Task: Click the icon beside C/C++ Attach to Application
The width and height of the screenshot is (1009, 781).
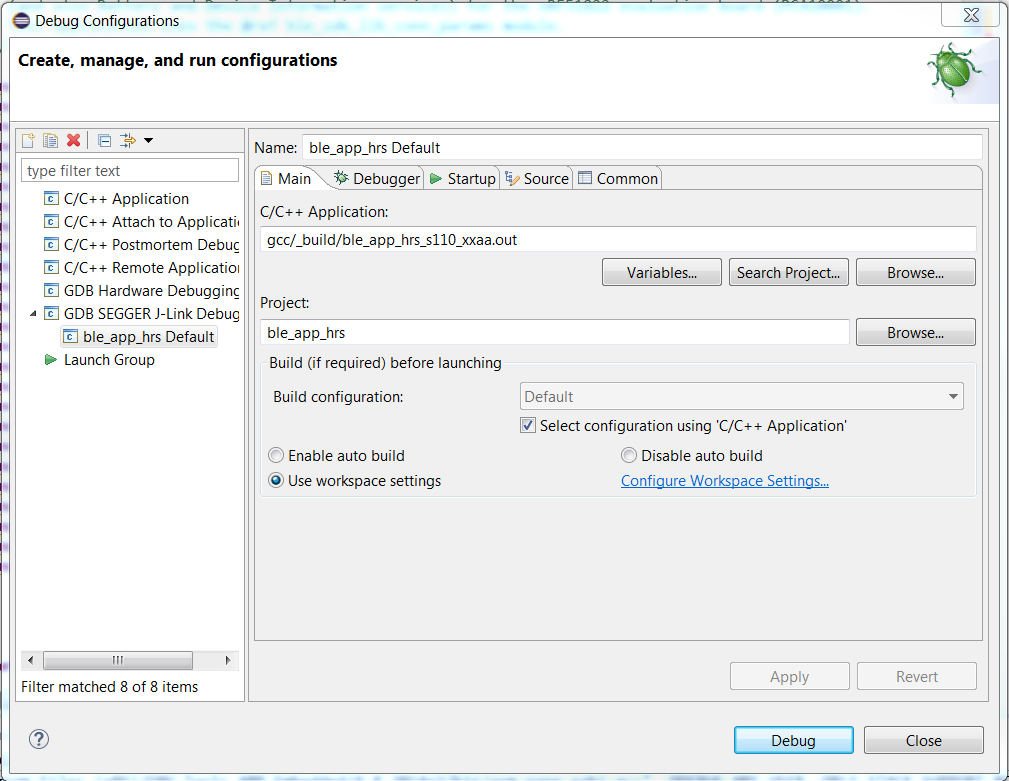Action: (x=51, y=221)
